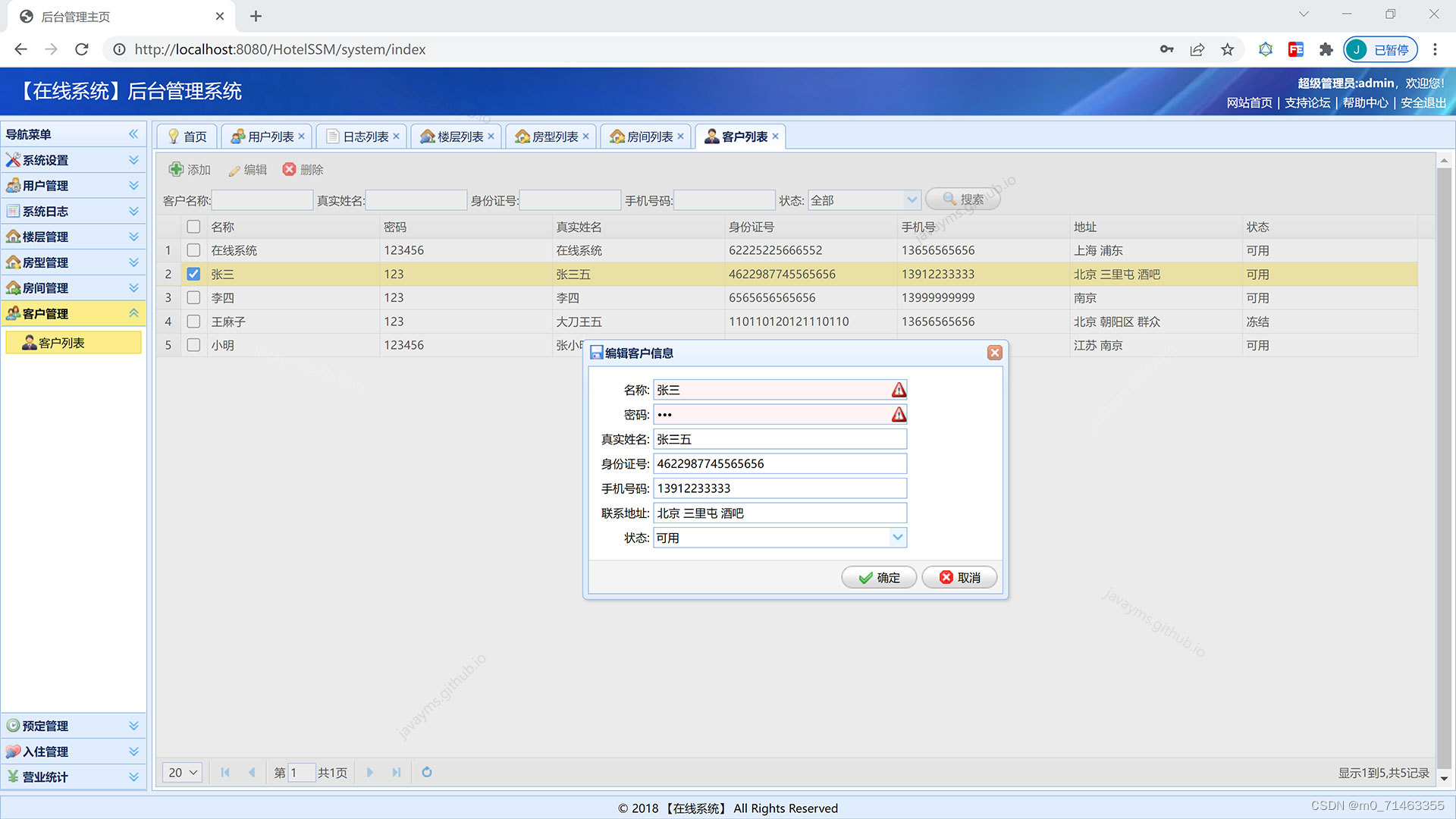Click the pagination refresh icon
Screen dimensions: 1456x819
tap(427, 772)
